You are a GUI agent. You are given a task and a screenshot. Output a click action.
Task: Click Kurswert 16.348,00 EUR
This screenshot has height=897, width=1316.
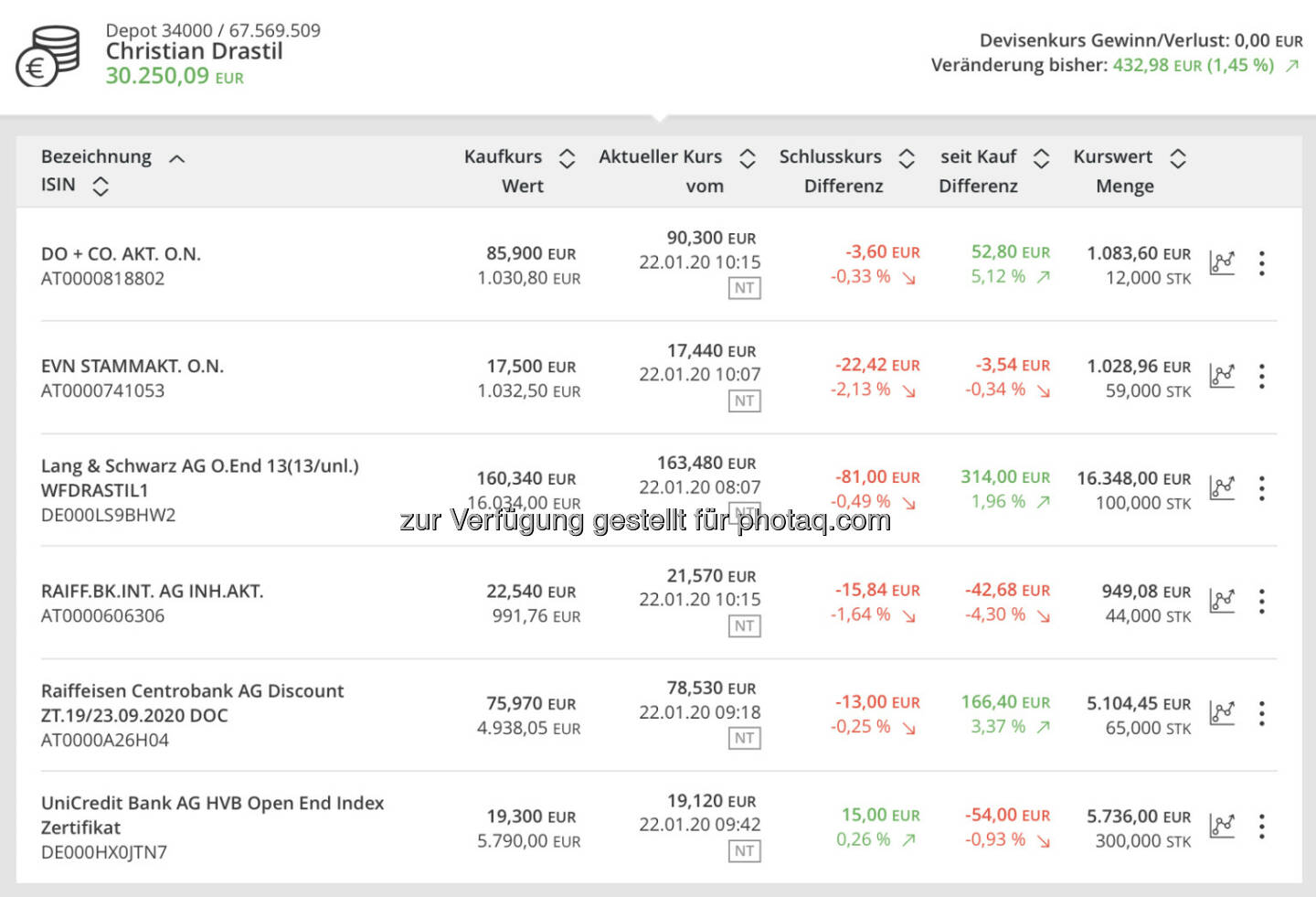click(1134, 478)
